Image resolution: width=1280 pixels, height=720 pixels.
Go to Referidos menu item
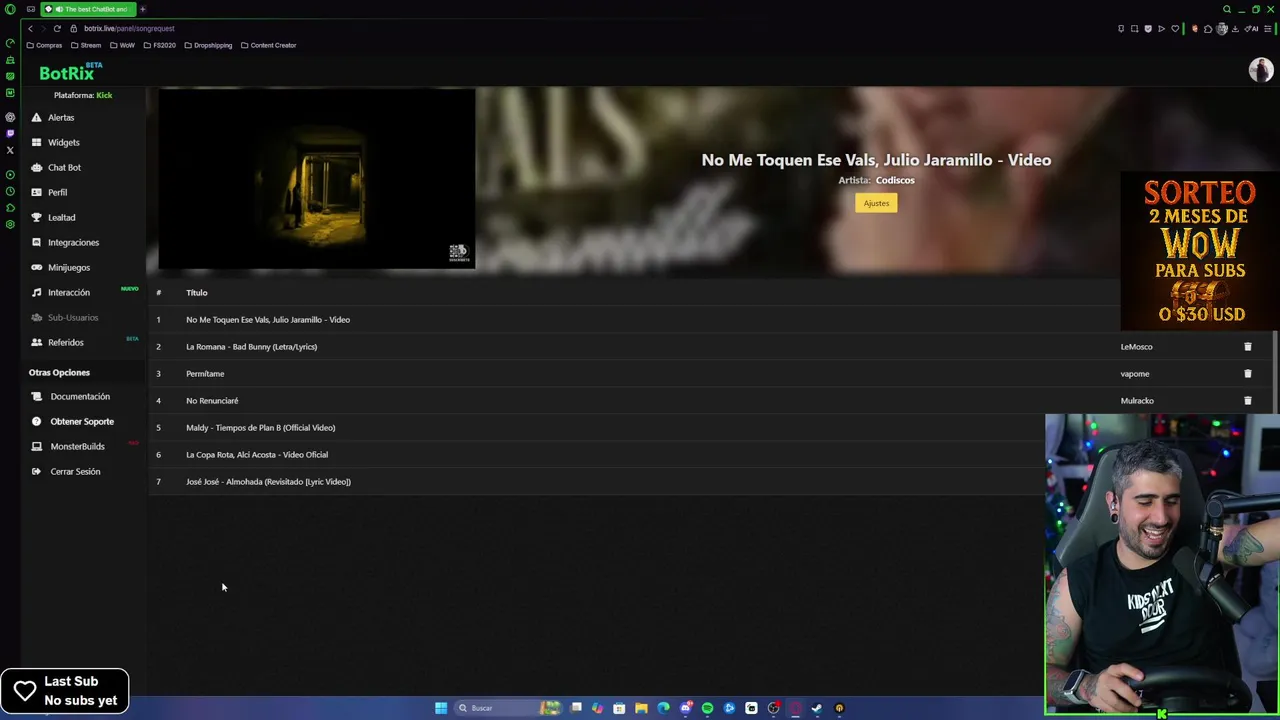click(x=66, y=343)
